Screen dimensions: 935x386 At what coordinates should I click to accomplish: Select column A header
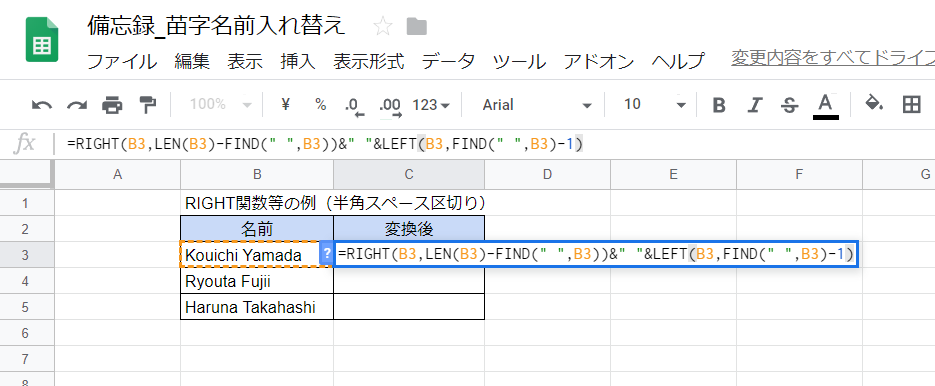coord(117,174)
